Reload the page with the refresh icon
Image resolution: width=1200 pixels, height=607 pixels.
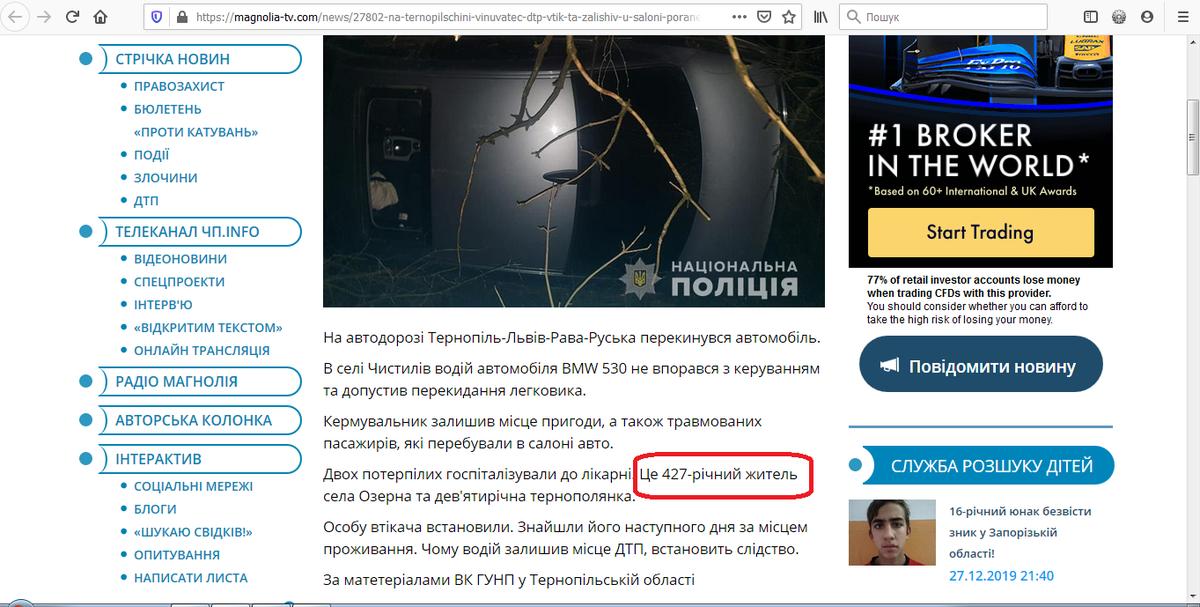click(73, 17)
